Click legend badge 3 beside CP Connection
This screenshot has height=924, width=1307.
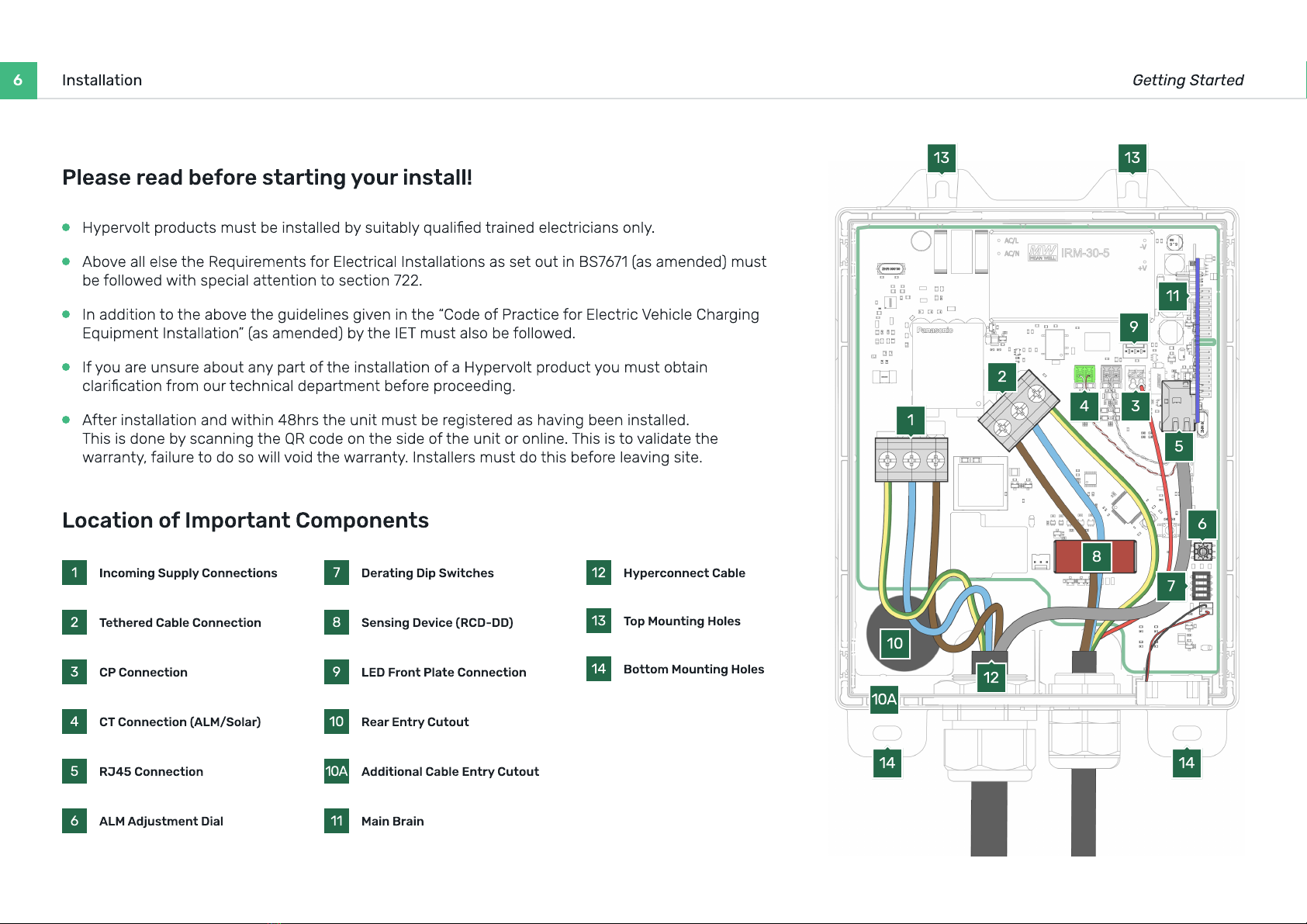[74, 672]
